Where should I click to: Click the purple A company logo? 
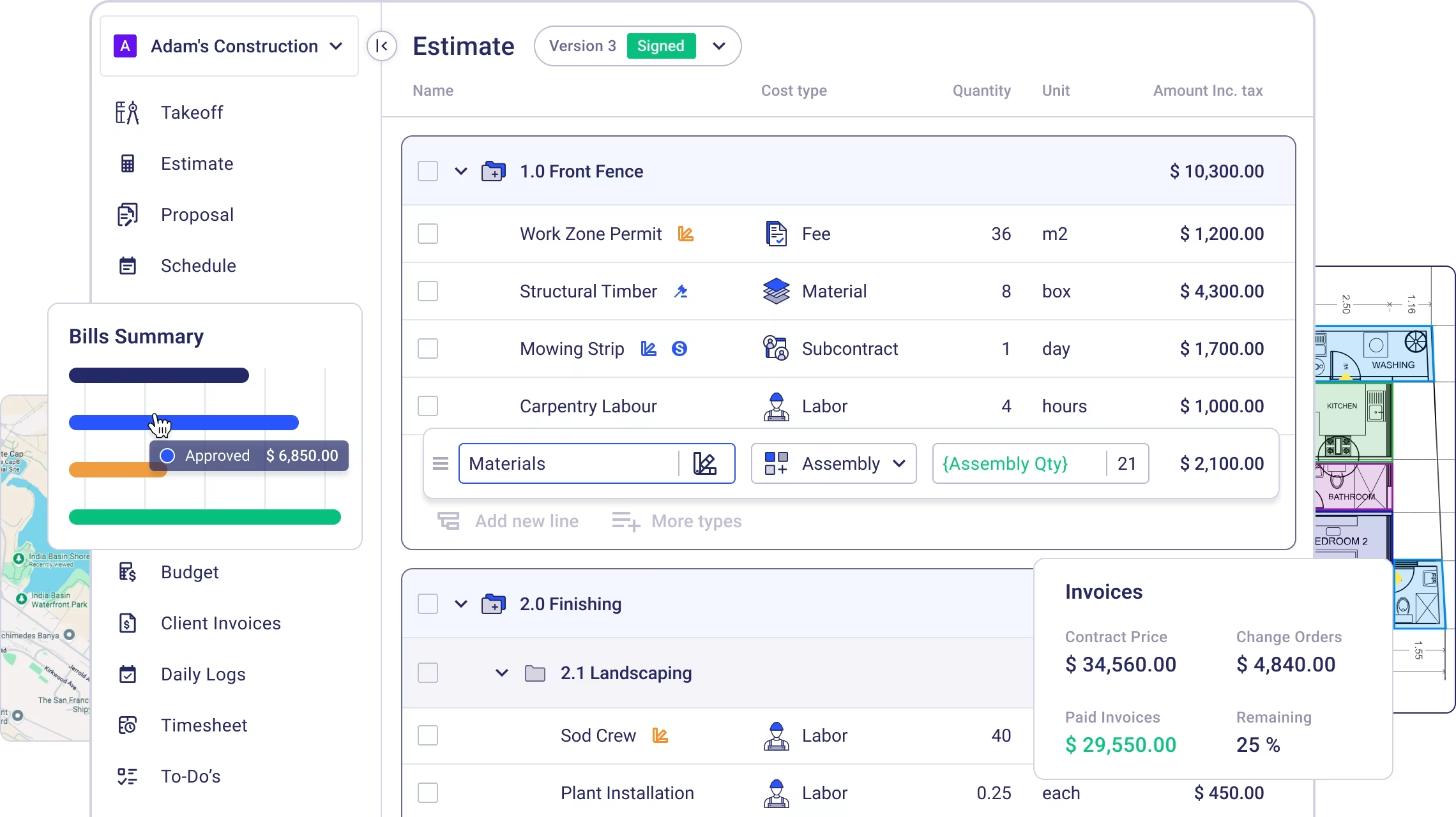(x=125, y=46)
